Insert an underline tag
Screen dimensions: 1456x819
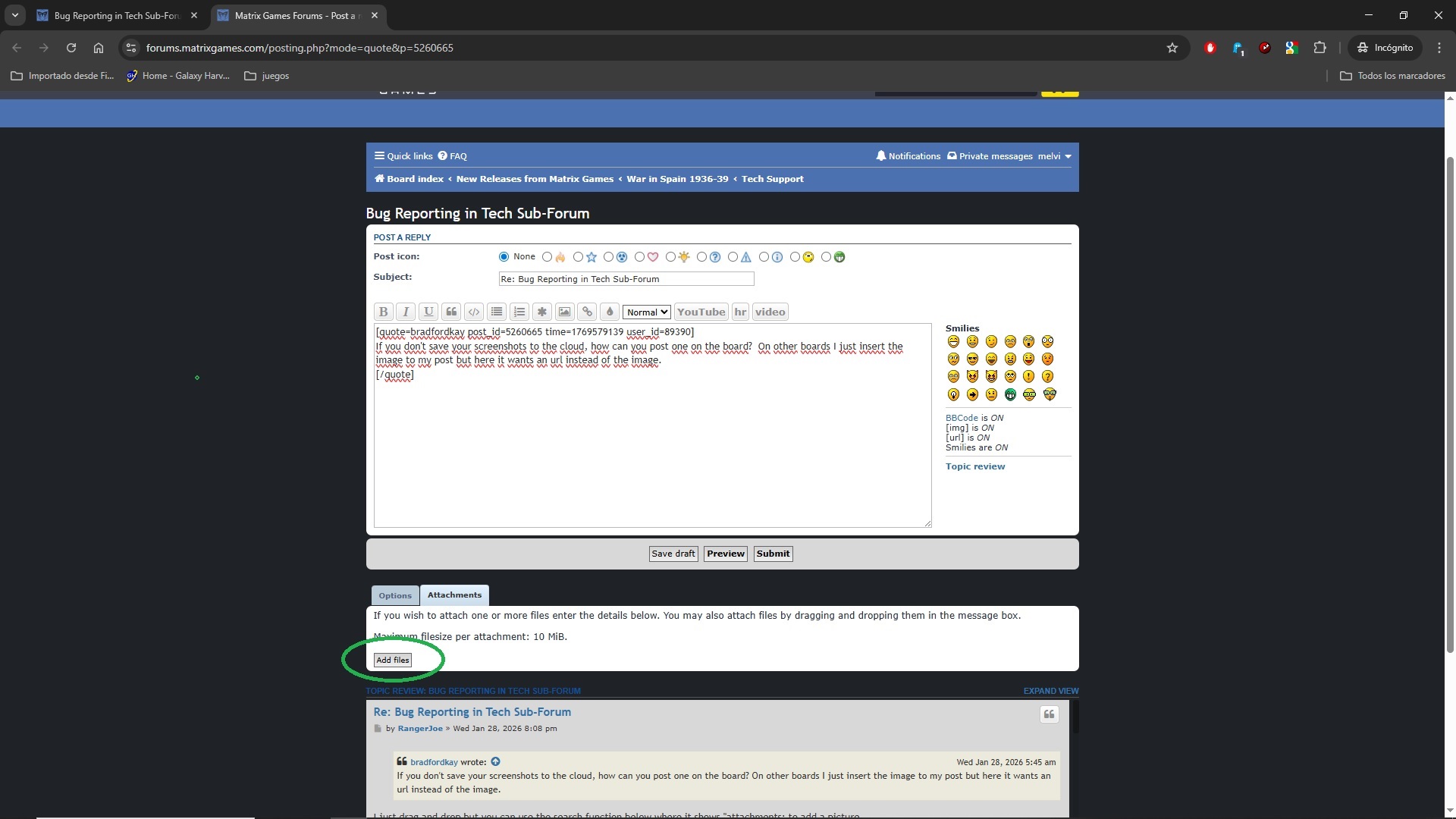[x=428, y=312]
